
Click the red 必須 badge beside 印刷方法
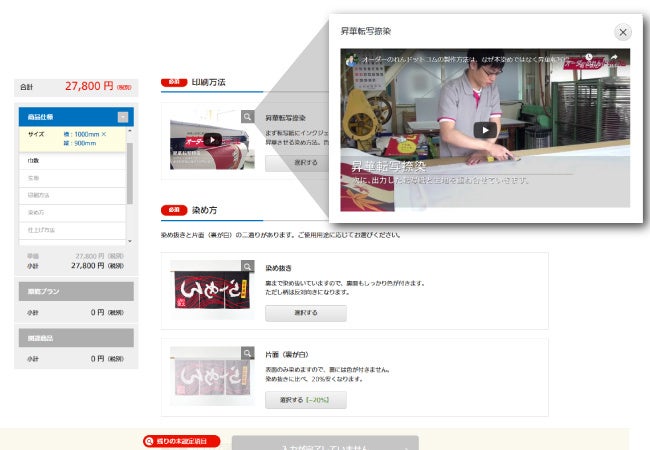[x=174, y=82]
